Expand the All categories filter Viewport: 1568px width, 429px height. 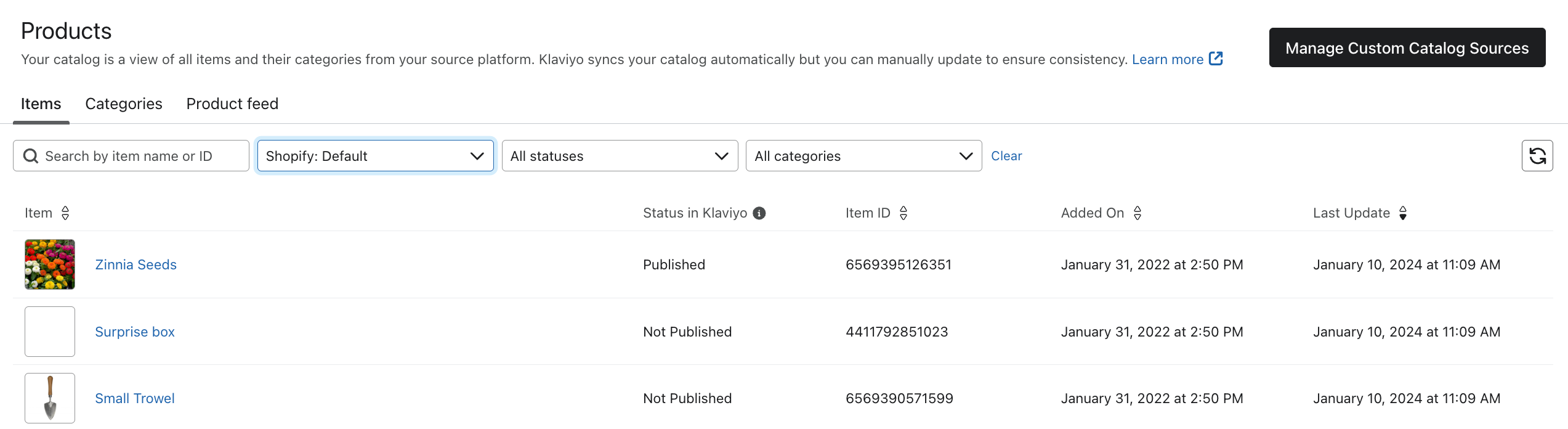coord(863,156)
